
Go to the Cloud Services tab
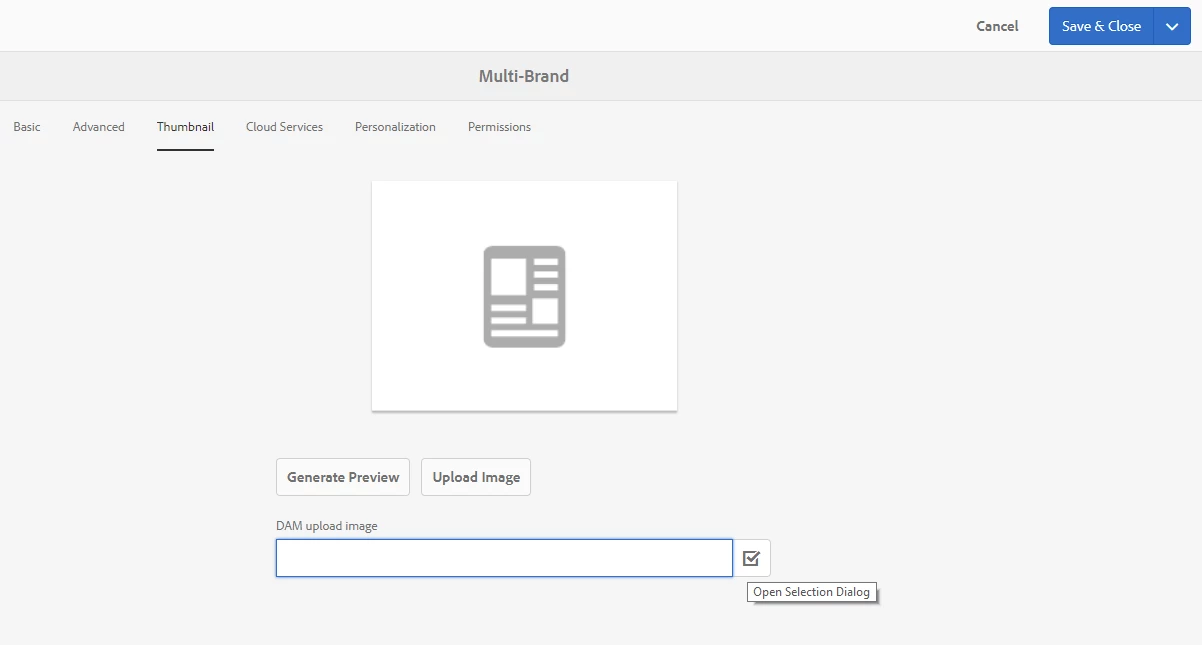pyautogui.click(x=284, y=127)
